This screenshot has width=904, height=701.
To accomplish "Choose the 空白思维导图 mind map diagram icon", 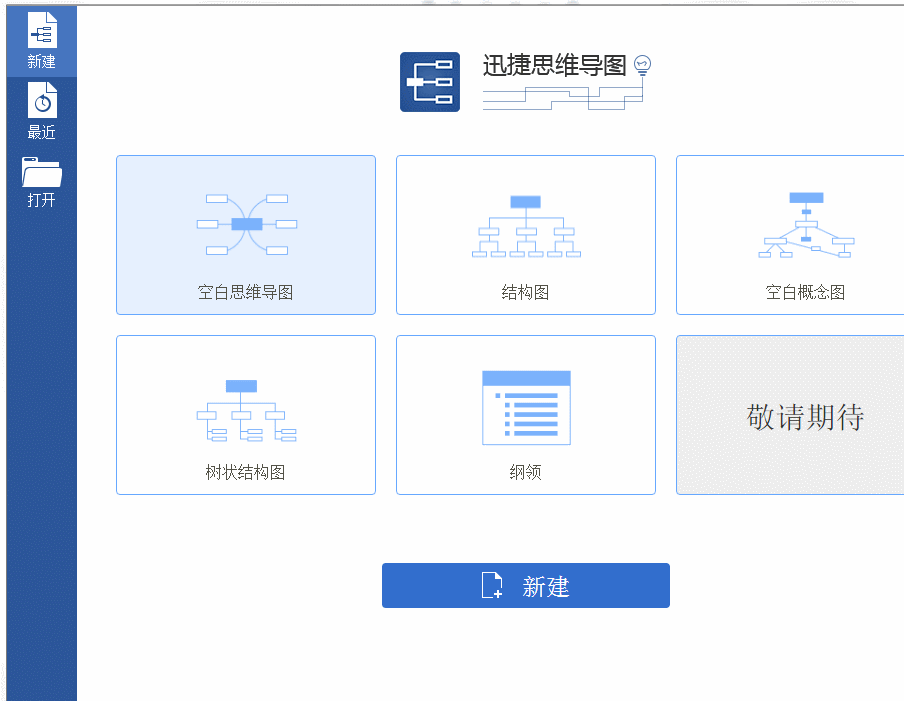I will (x=246, y=224).
